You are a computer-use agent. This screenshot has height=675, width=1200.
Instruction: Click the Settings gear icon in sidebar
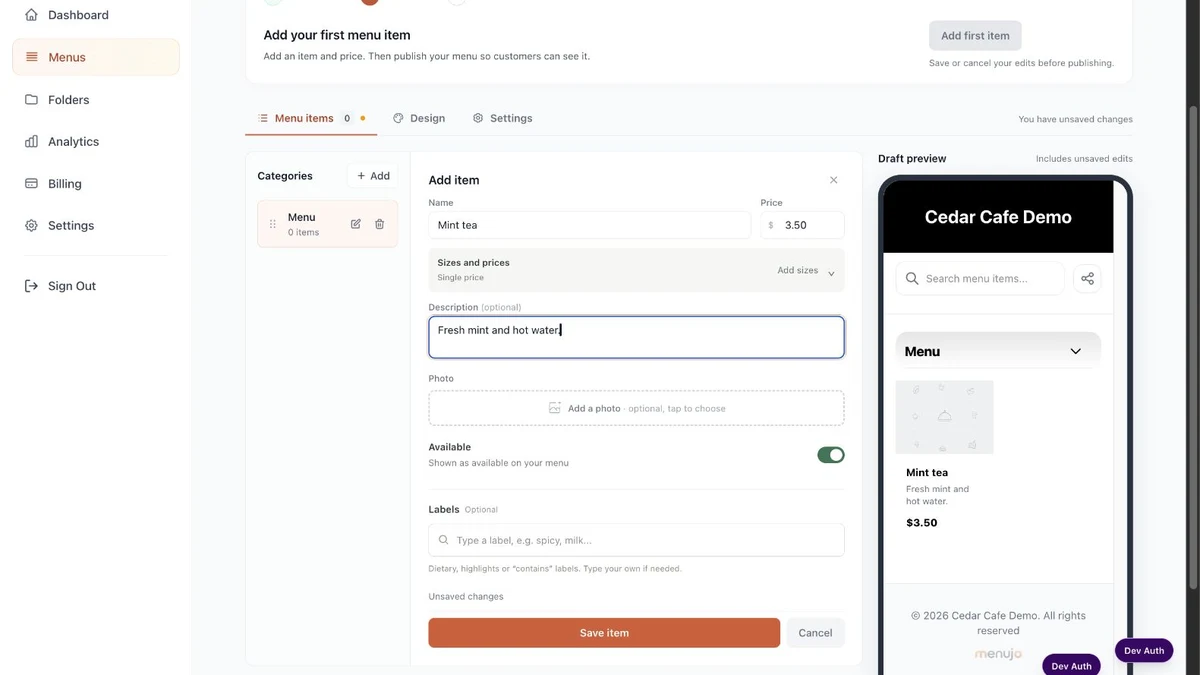pyautogui.click(x=31, y=226)
